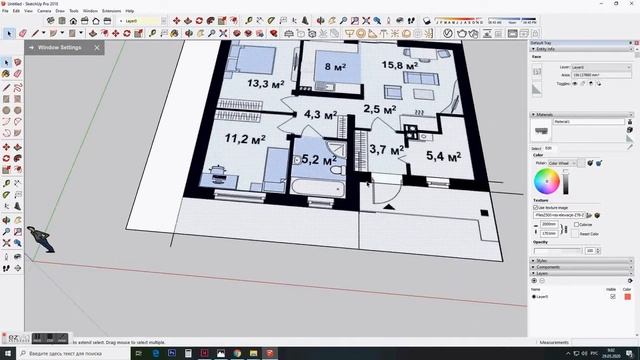Select the Polygon tool in the side palette
Viewport: 640px width, 360px height.
click(18, 110)
